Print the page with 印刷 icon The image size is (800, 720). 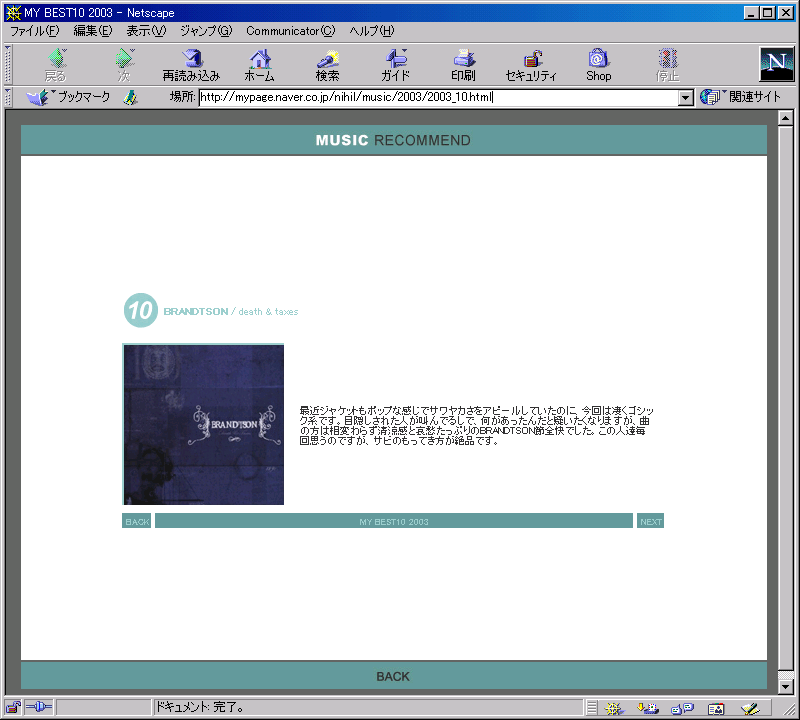(463, 65)
